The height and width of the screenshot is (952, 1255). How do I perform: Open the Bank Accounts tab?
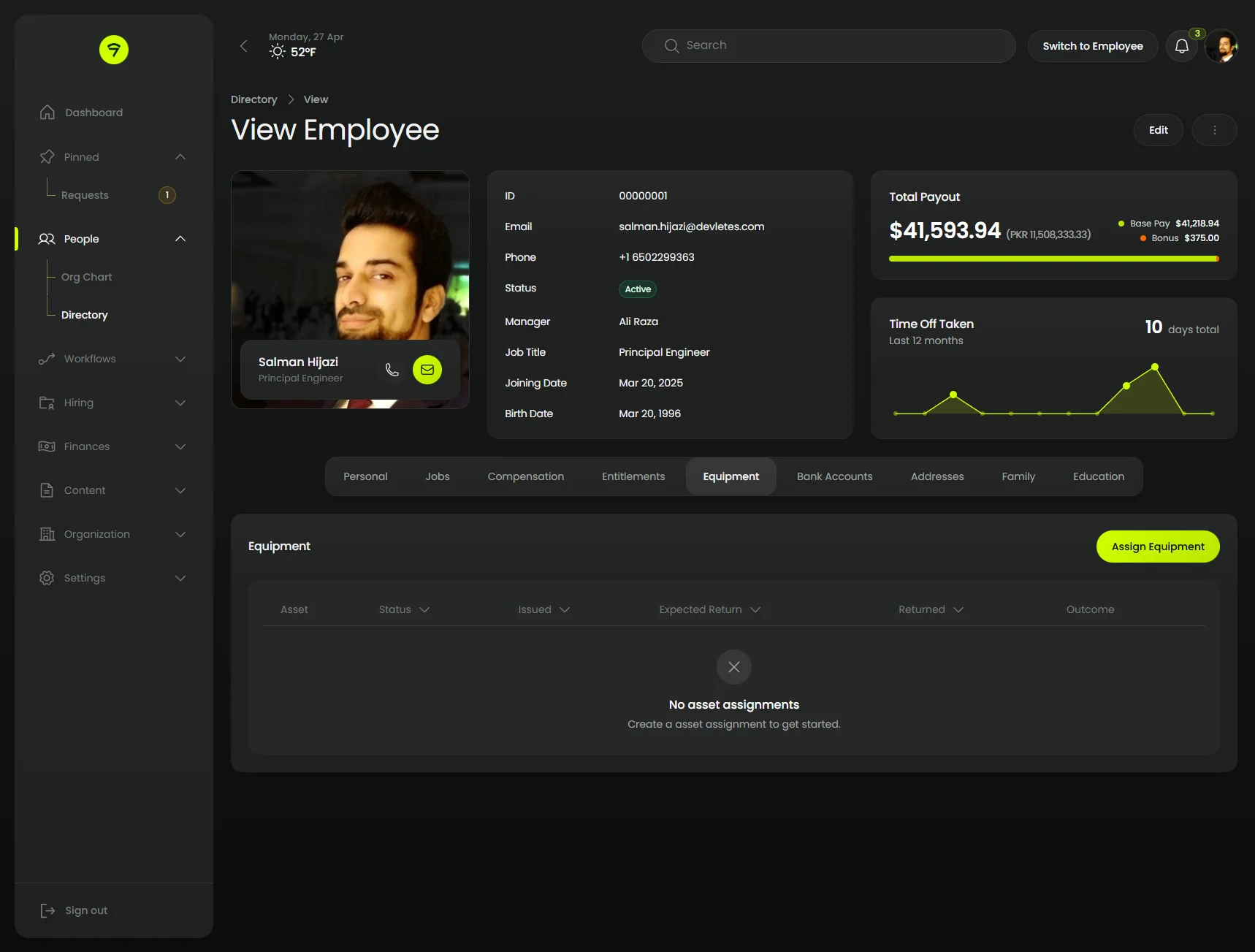(834, 476)
